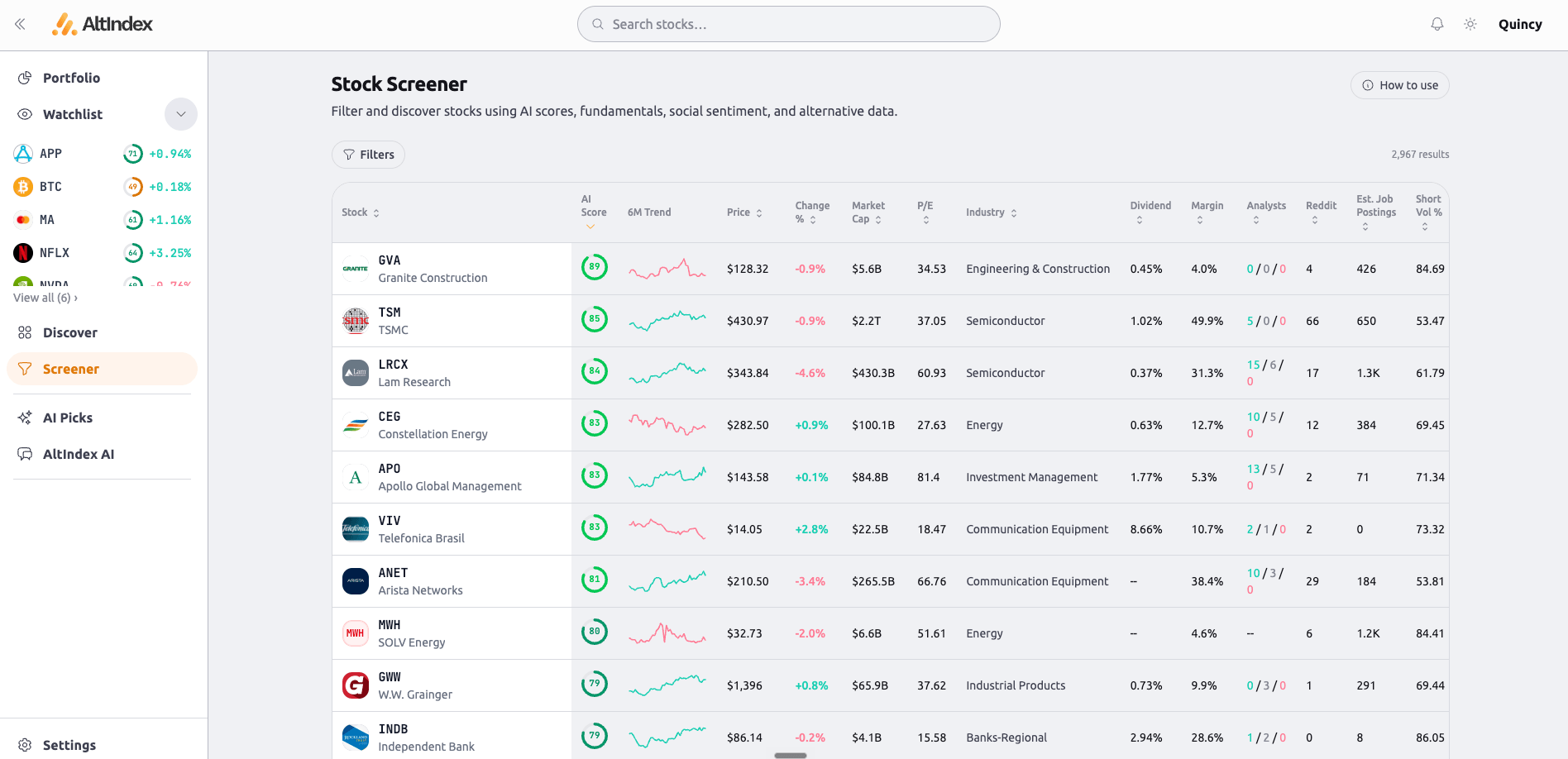
Task: Click View all (6) link
Action: point(45,298)
